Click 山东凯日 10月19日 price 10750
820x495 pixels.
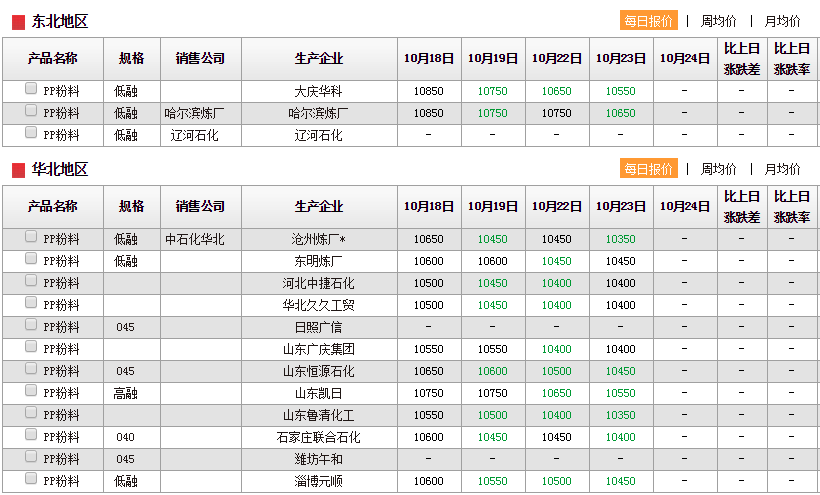tap(493, 393)
